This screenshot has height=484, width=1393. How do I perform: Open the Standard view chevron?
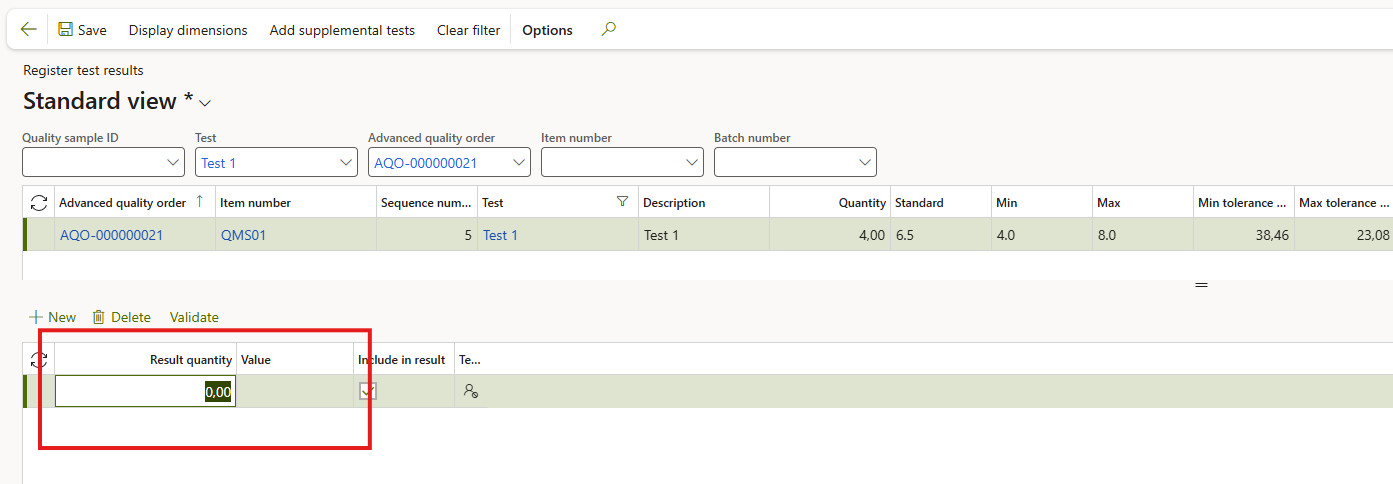tap(206, 103)
